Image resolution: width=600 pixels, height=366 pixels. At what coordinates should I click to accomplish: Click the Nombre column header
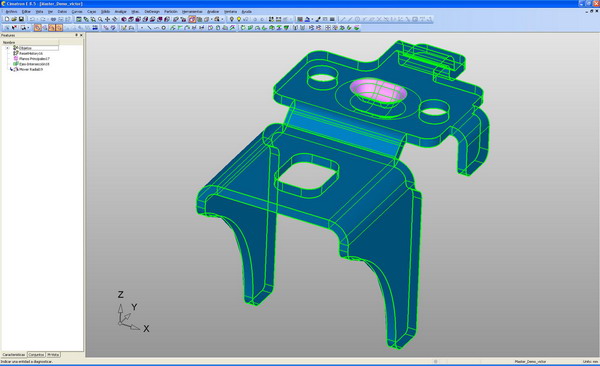[30, 42]
